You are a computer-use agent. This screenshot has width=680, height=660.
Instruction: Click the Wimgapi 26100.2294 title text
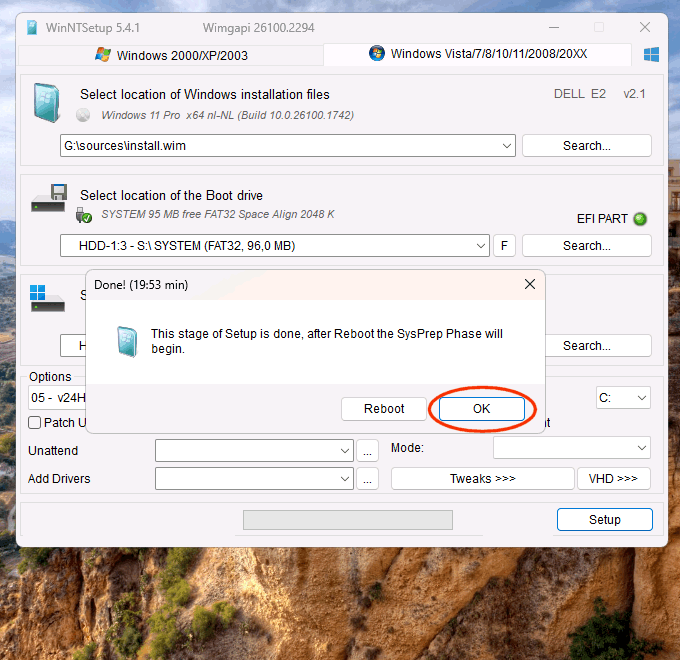(x=258, y=28)
